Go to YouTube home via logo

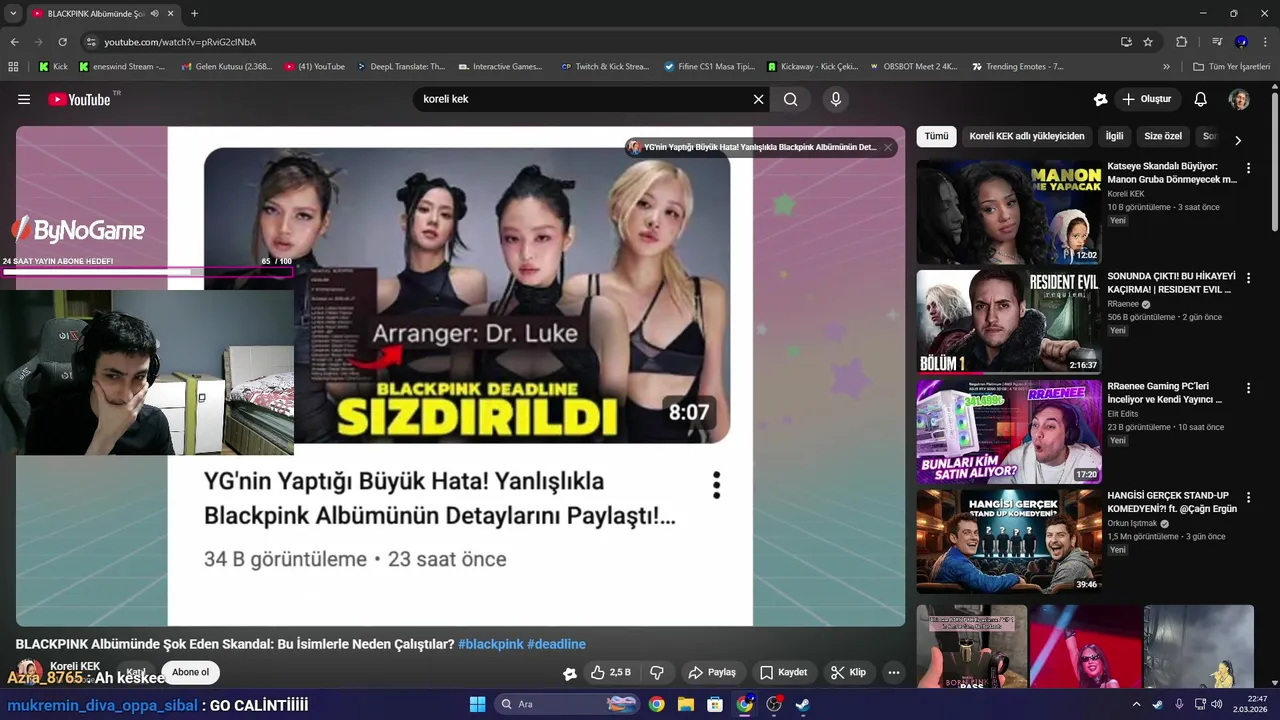coord(79,99)
